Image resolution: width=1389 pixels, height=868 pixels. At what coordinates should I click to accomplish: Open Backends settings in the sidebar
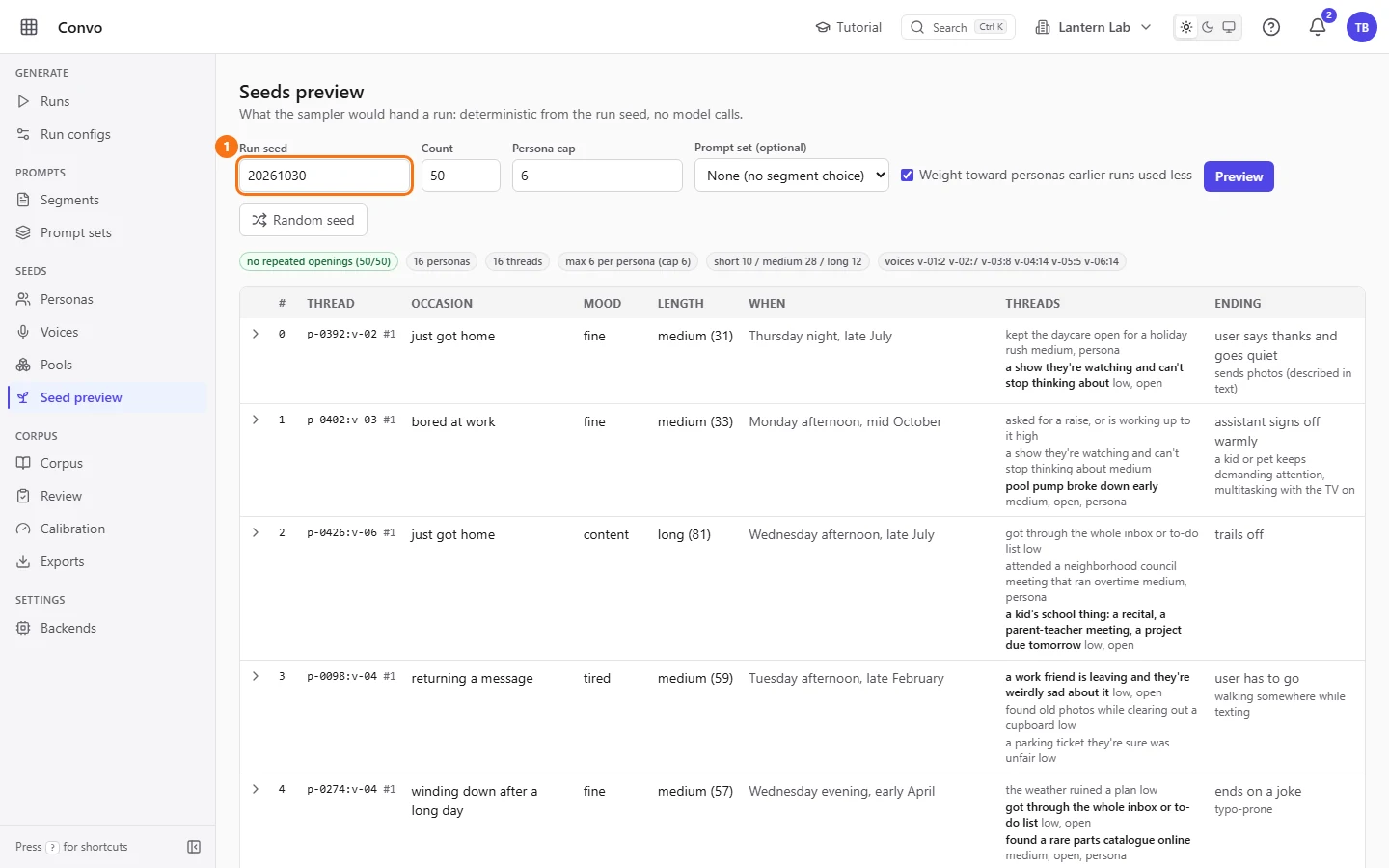click(x=107, y=628)
